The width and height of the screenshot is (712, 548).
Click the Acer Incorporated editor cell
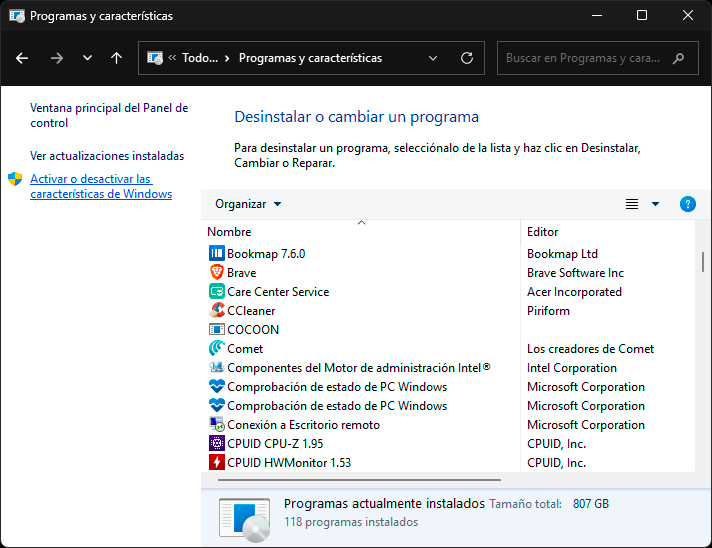574,291
